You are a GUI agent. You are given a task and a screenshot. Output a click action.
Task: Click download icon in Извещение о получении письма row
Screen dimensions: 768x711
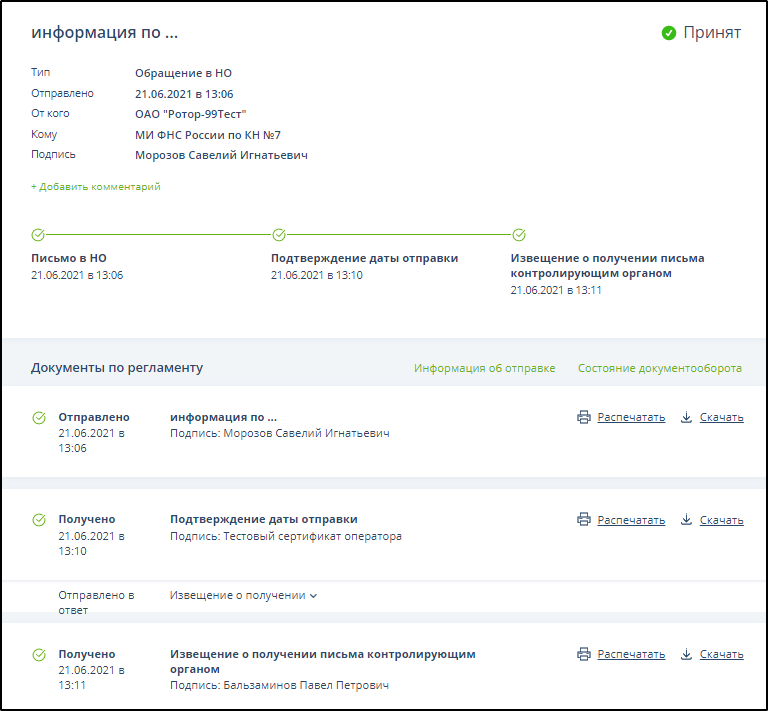[687, 655]
